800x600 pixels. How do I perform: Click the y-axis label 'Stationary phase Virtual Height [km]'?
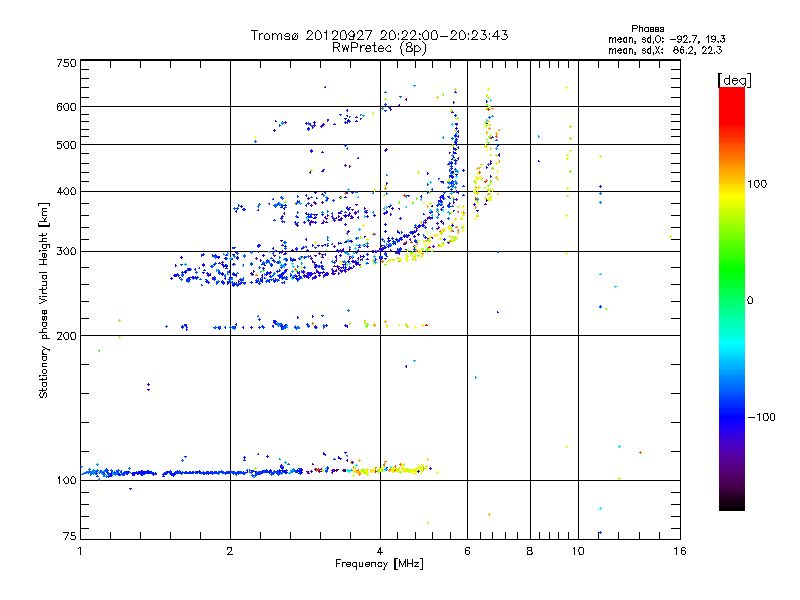[x=44, y=301]
